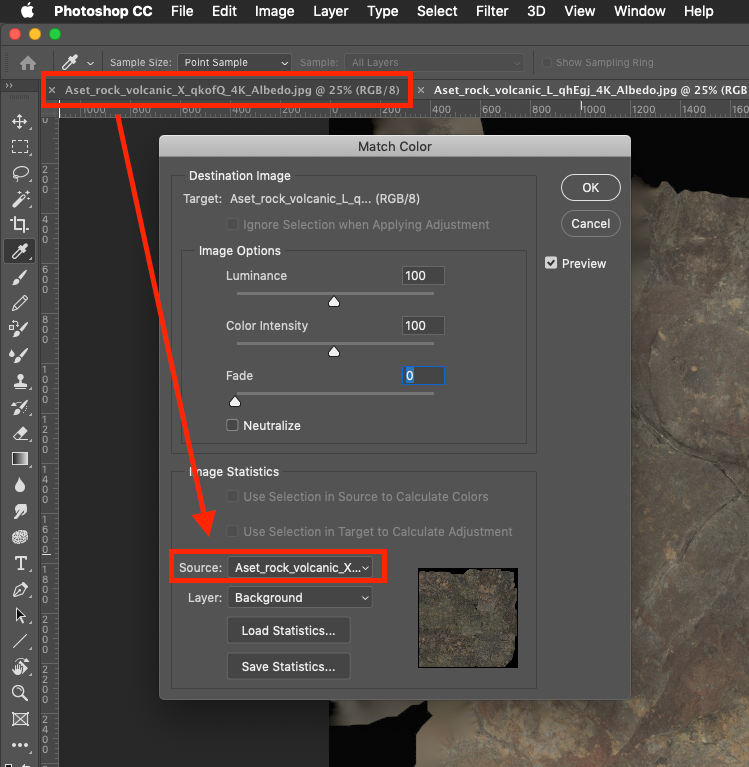Image resolution: width=749 pixels, height=767 pixels.
Task: Select the Mixer Brush tool
Action: pos(20,355)
